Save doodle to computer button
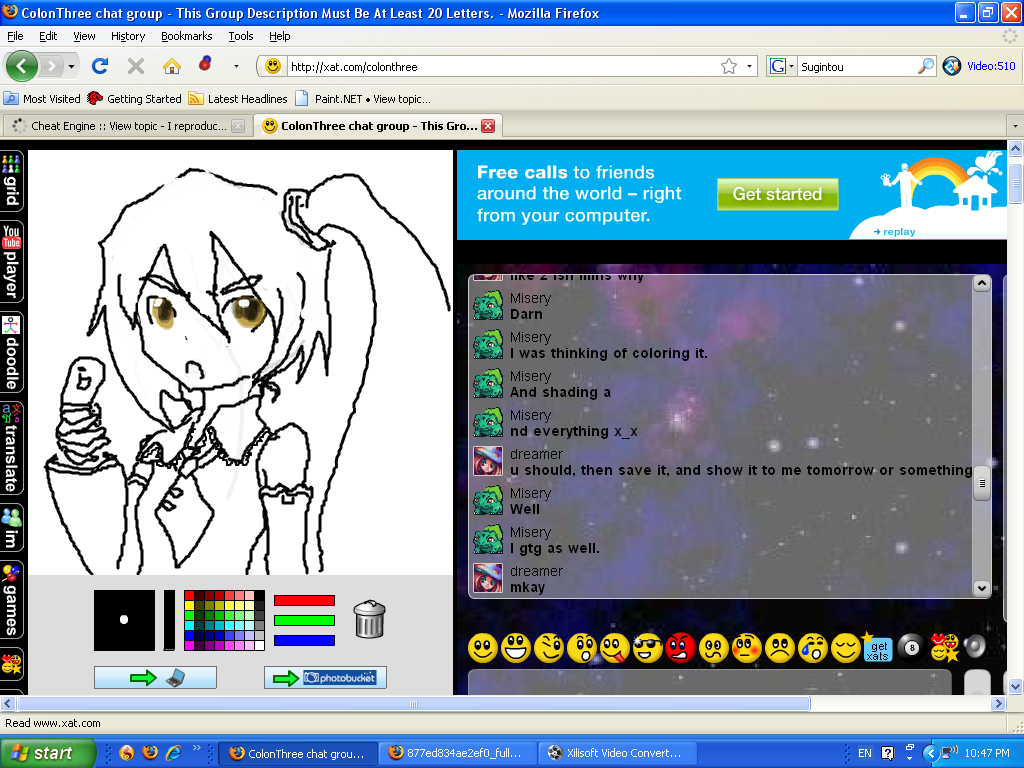 155,678
